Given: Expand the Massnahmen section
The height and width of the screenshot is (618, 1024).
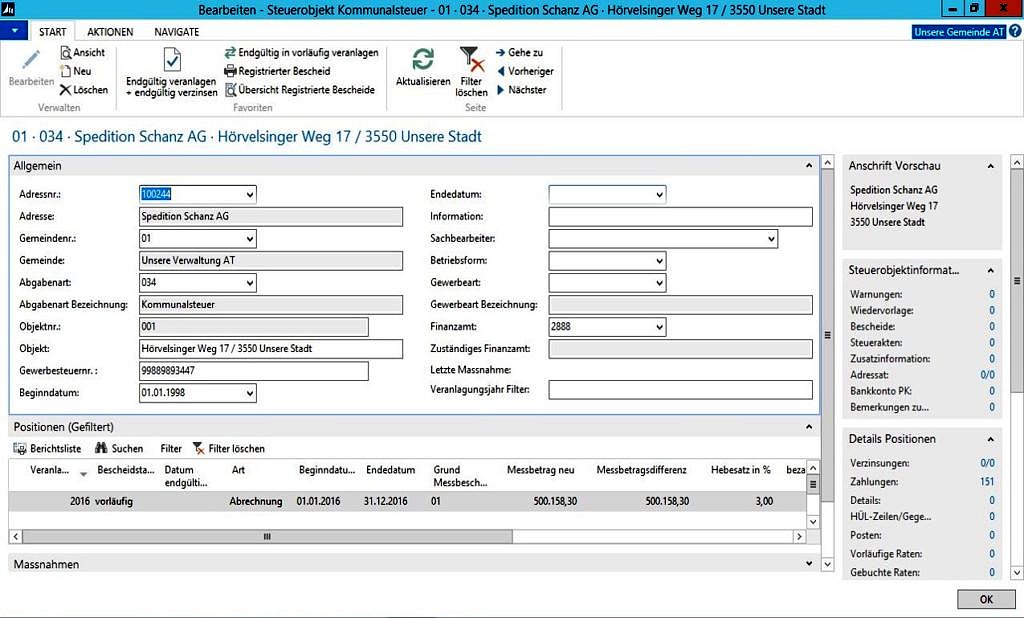Looking at the screenshot, I should [x=808, y=564].
